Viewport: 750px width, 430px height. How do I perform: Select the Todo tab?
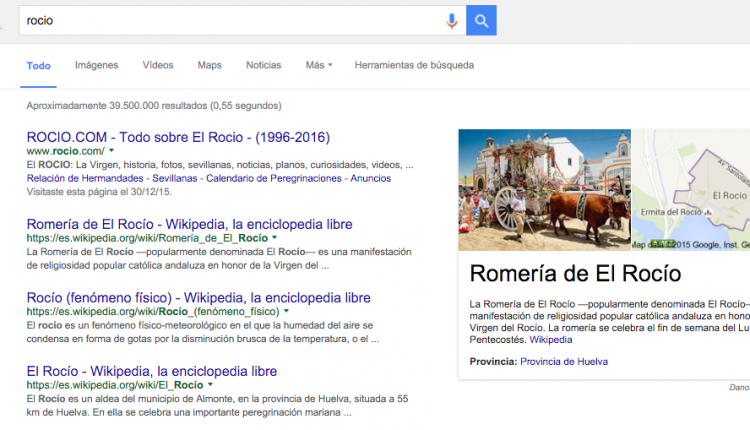coord(38,66)
